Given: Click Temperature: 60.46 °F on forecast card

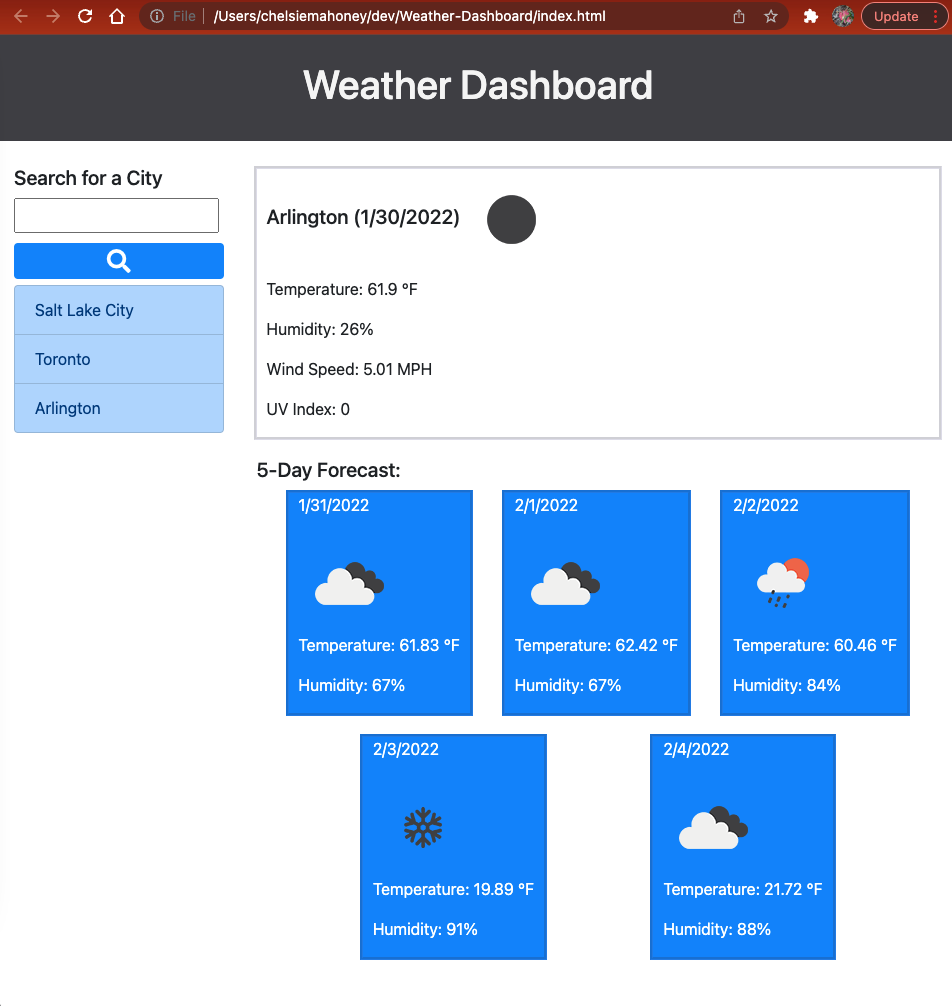Looking at the screenshot, I should (x=815, y=645).
